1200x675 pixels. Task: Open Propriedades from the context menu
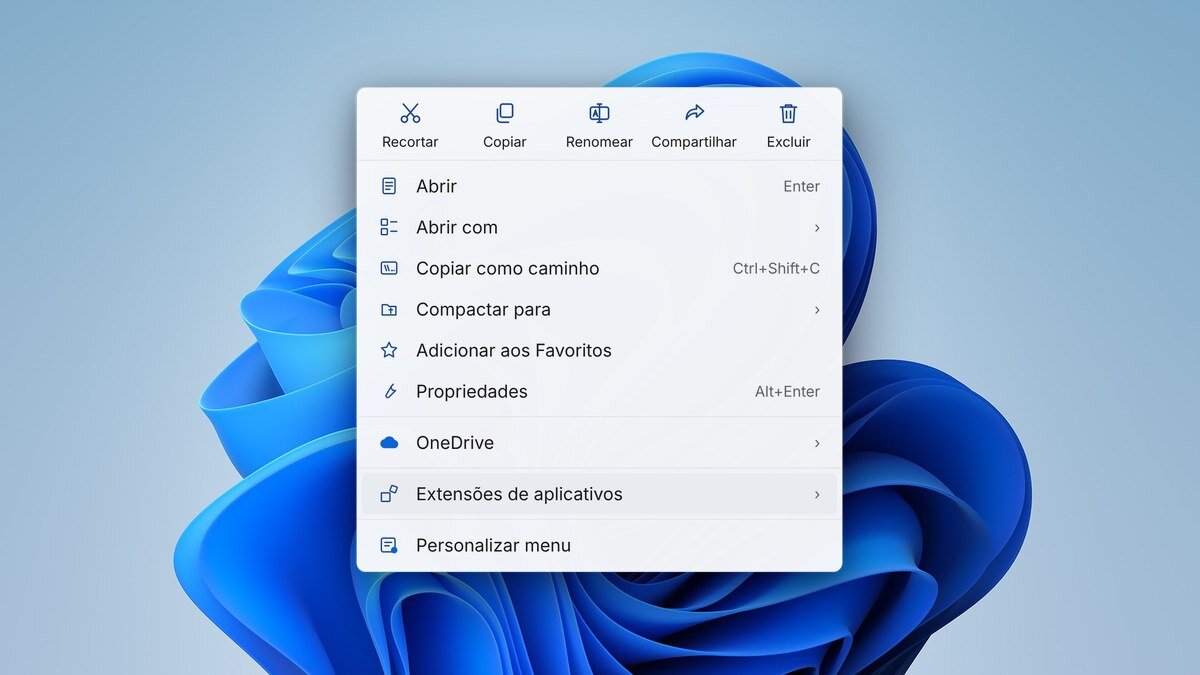tap(599, 391)
